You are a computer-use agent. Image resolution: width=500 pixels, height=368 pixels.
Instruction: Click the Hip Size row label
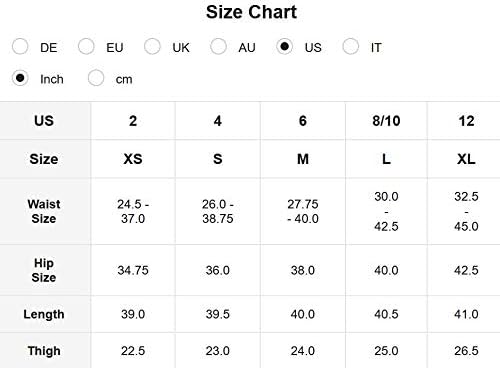click(x=44, y=270)
